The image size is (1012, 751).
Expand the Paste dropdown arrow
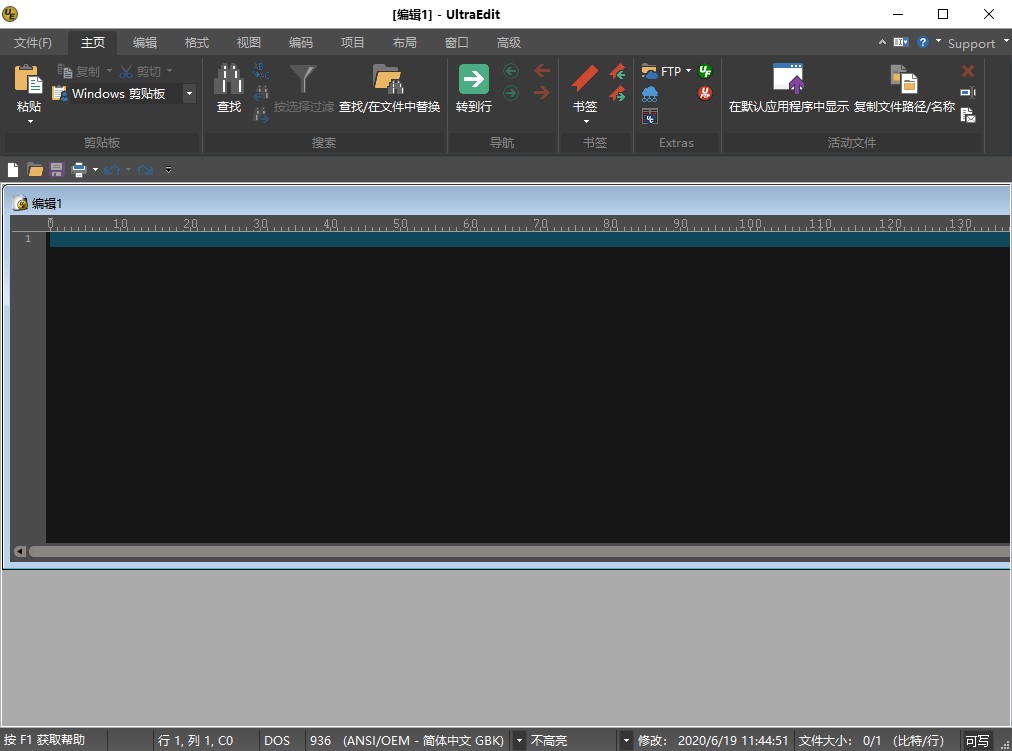pos(30,121)
